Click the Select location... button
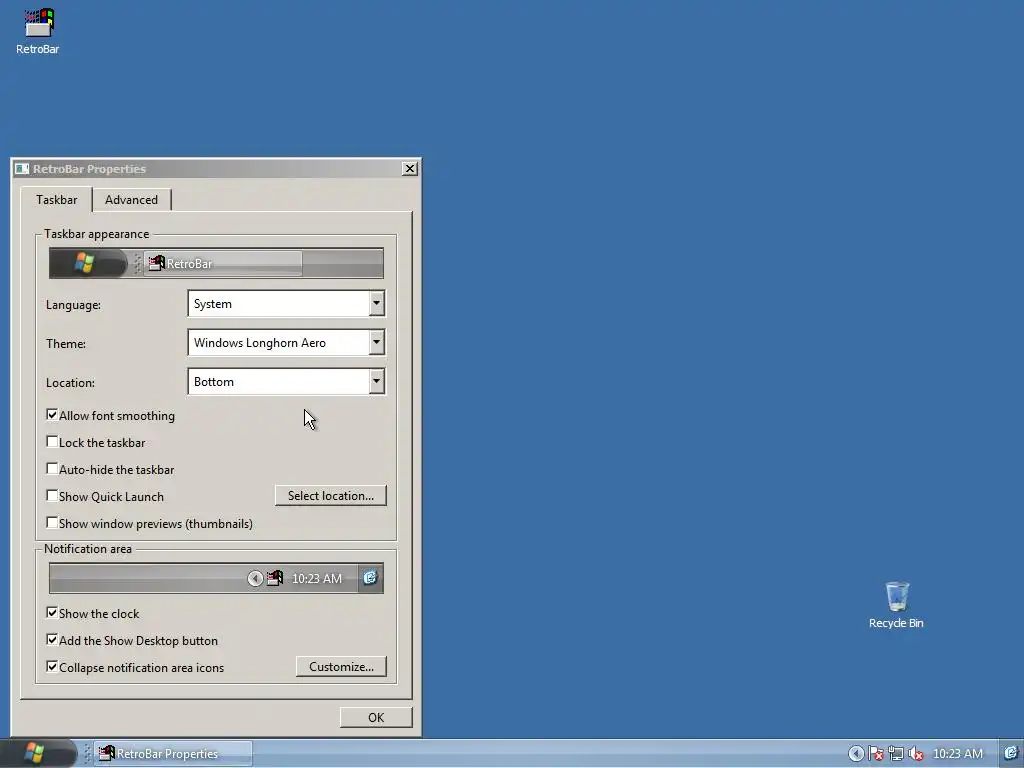 pos(330,496)
